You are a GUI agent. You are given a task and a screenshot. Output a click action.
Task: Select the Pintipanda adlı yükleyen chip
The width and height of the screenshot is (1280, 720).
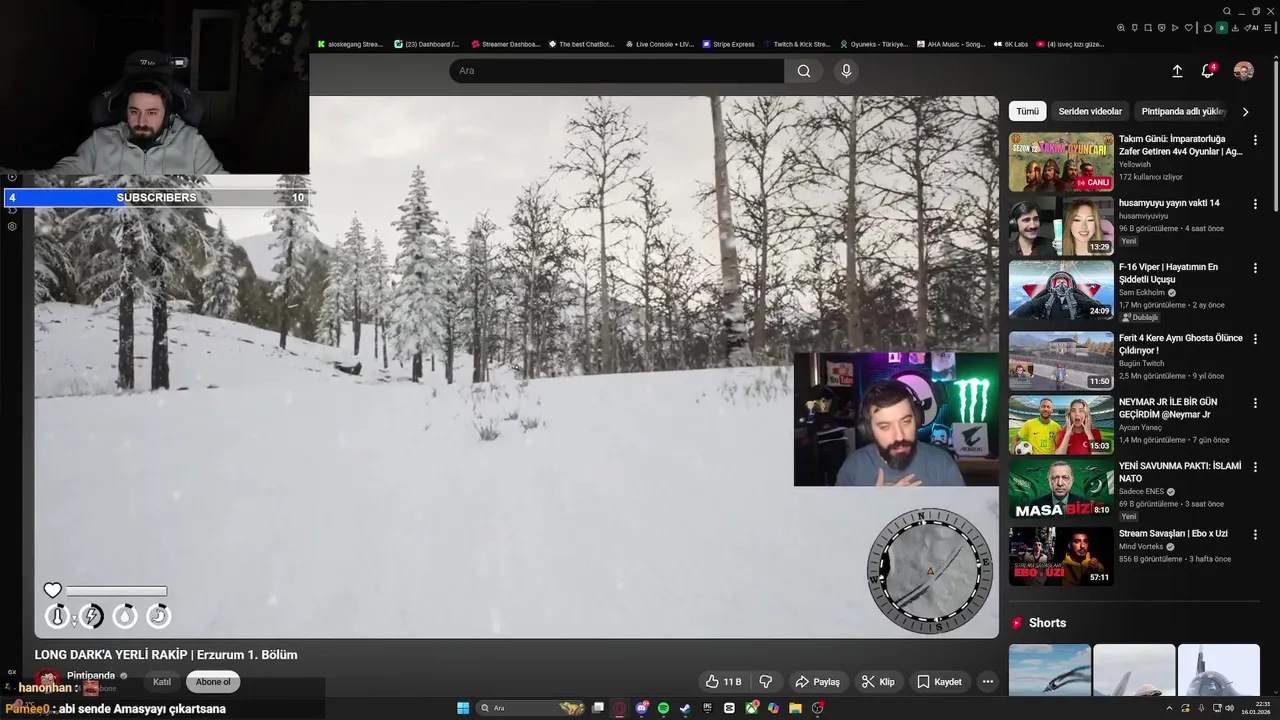1184,111
